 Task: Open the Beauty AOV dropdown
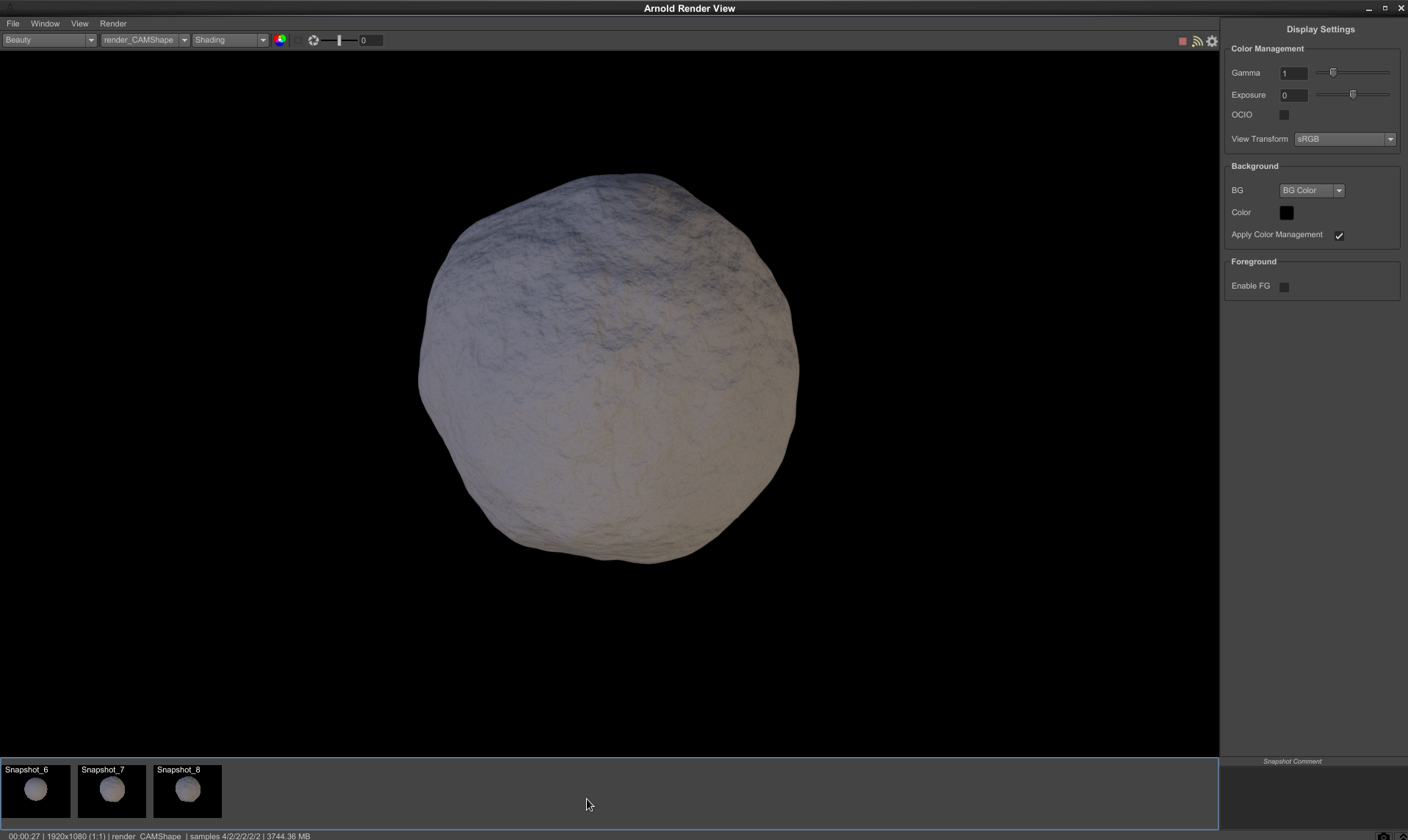coord(49,40)
